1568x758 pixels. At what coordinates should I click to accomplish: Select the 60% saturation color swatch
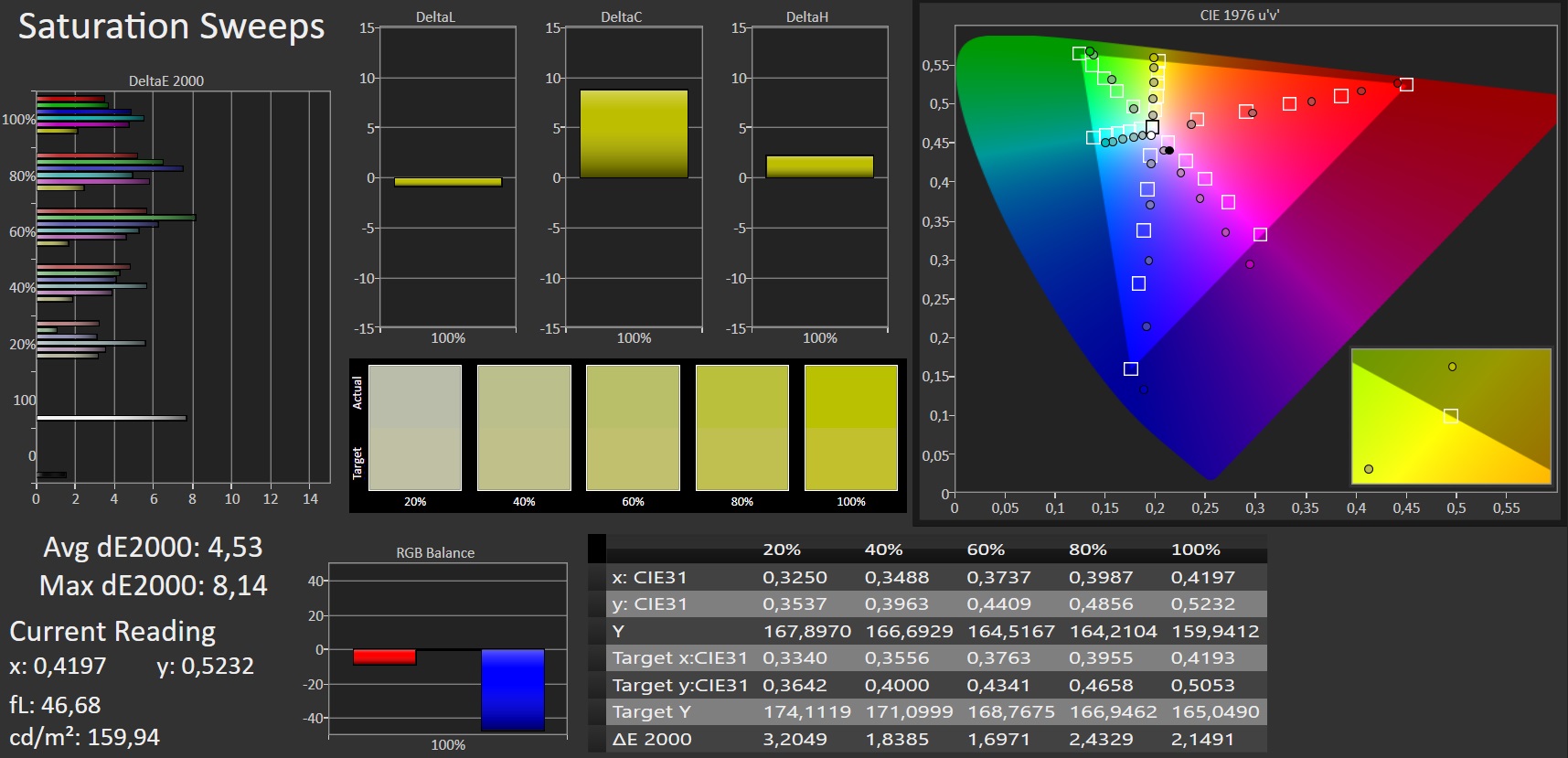coord(633,427)
